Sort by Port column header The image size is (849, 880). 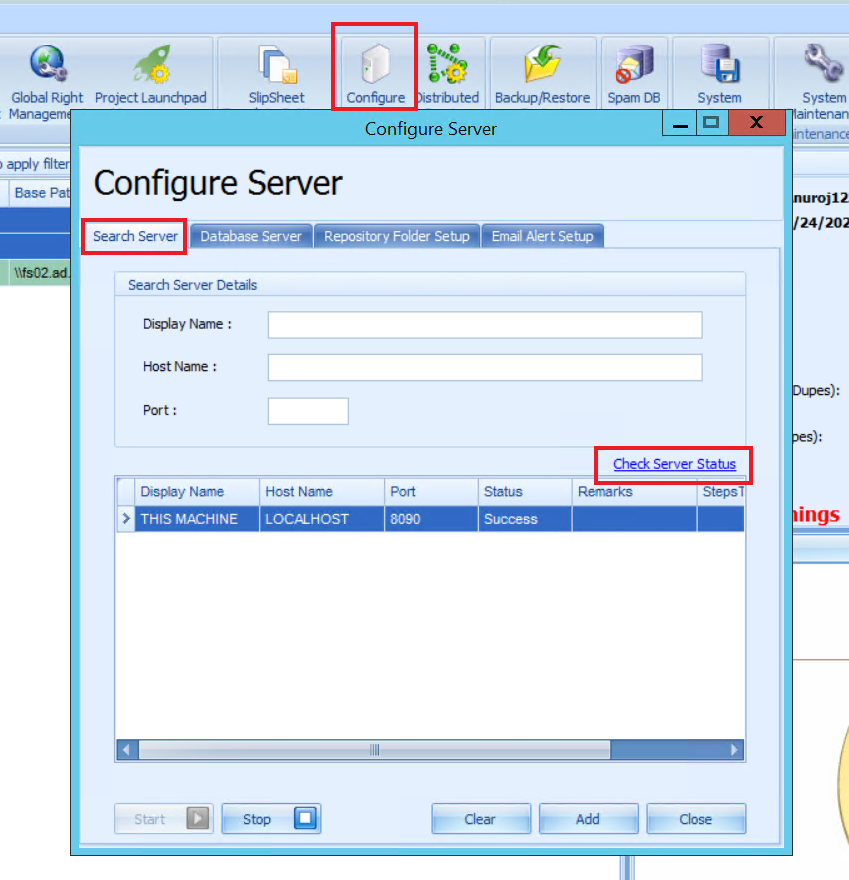pos(432,492)
